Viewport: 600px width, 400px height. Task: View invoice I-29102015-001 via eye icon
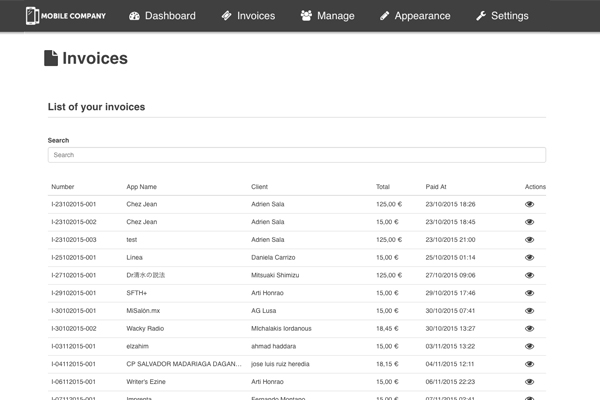point(529,293)
